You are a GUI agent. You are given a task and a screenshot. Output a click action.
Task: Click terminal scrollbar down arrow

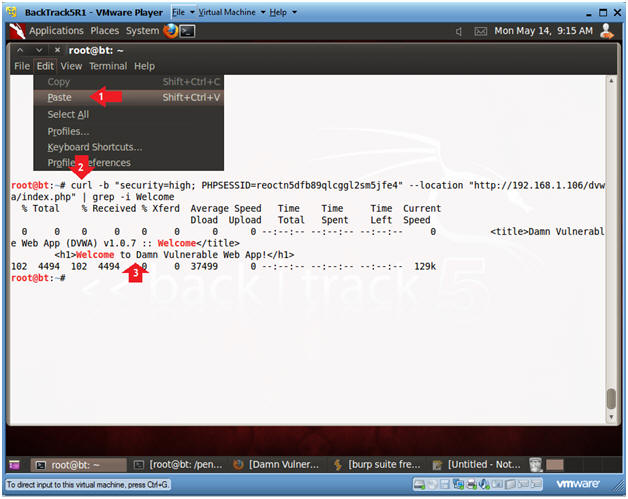coord(611,417)
